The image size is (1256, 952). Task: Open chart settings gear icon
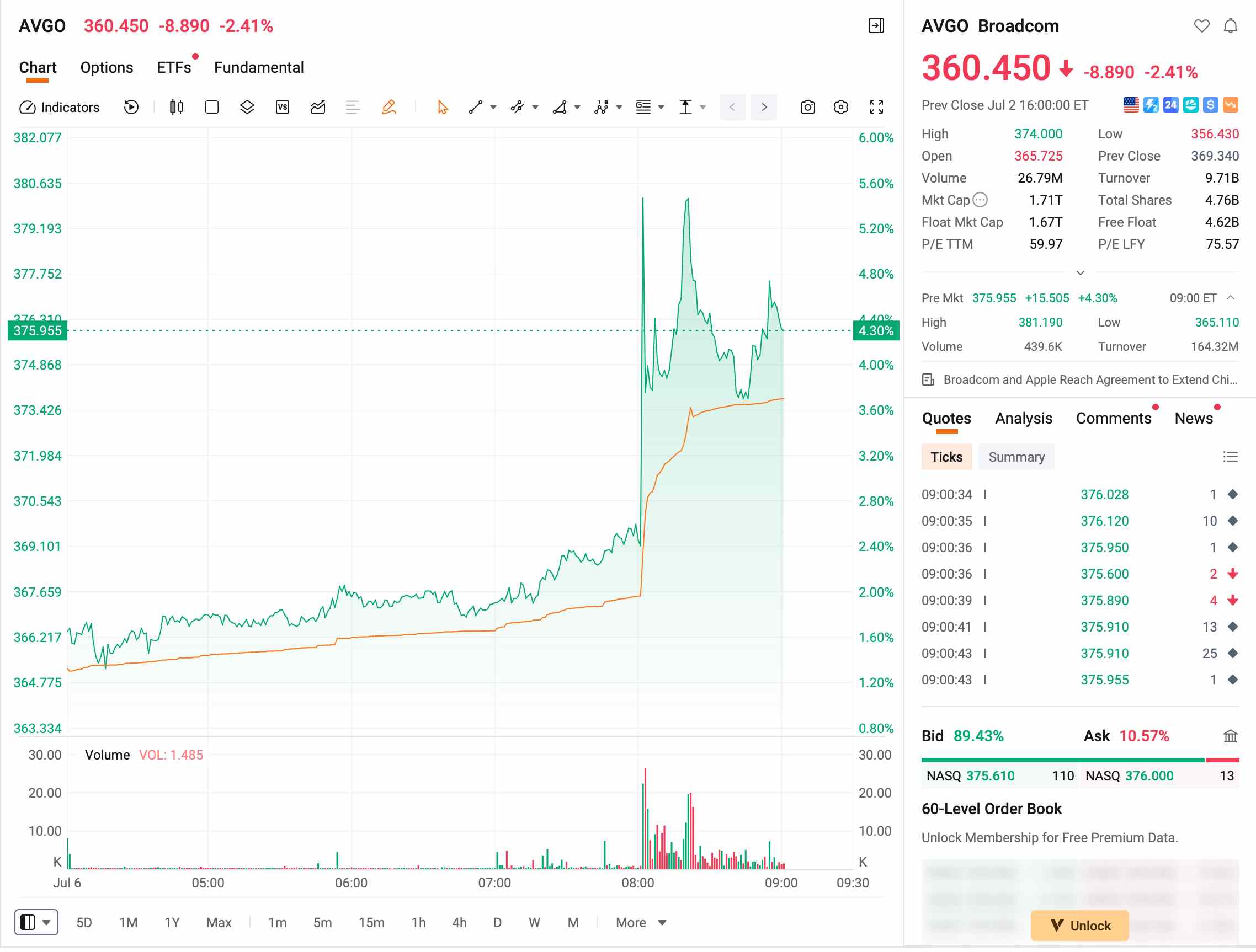point(841,108)
